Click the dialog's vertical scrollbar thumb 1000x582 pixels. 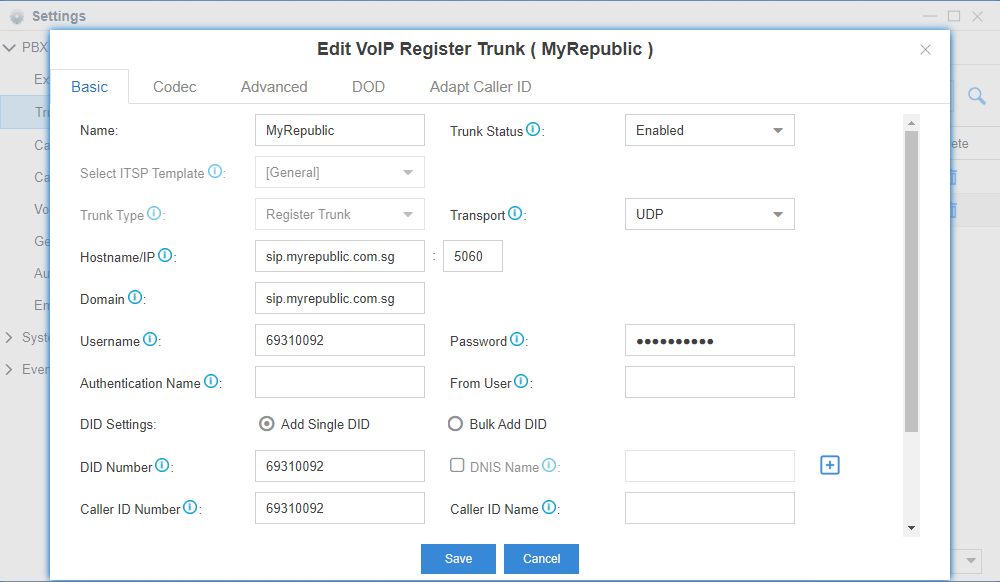(x=911, y=280)
